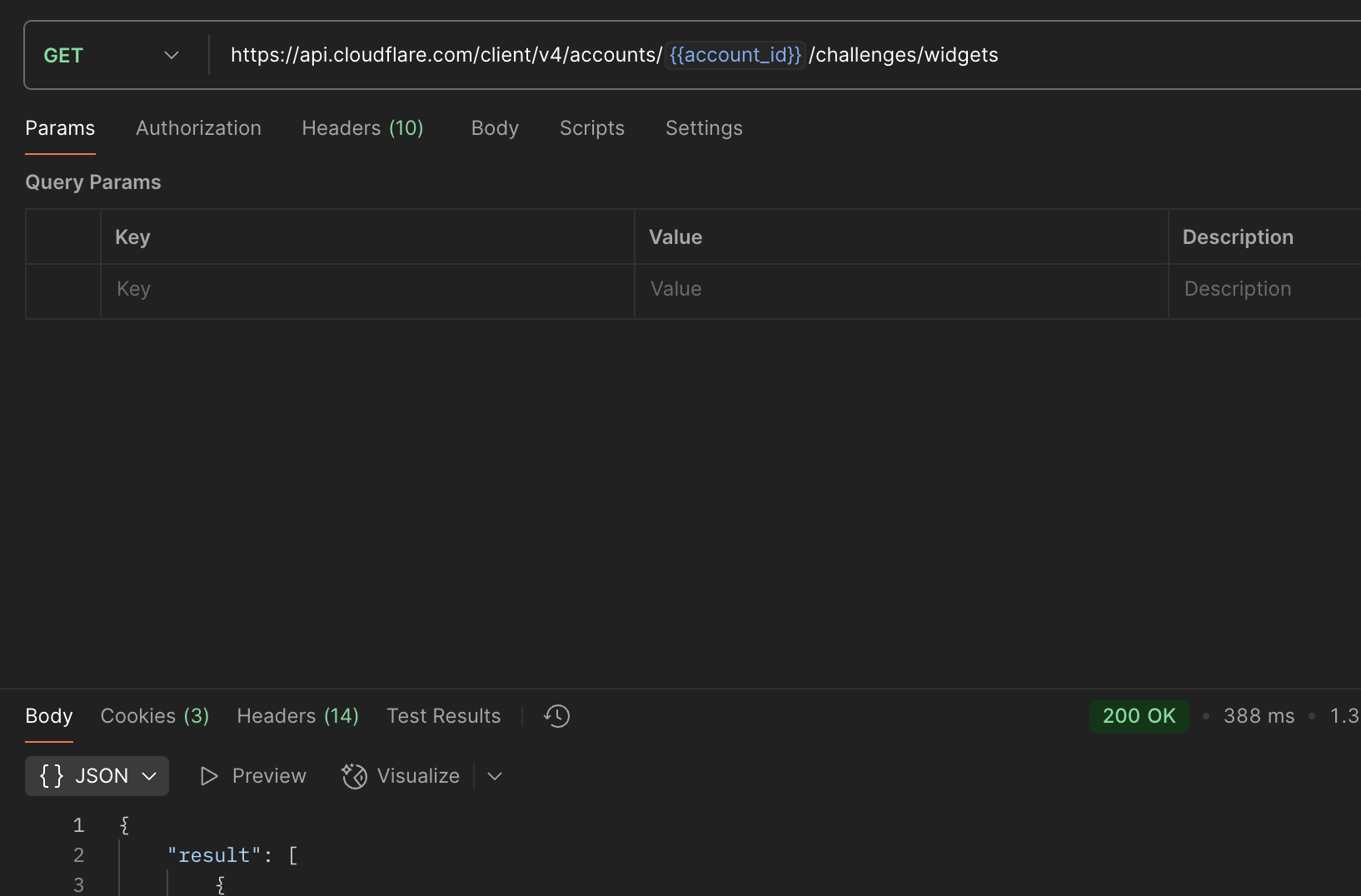Switch to the Authorization tab

[x=198, y=128]
